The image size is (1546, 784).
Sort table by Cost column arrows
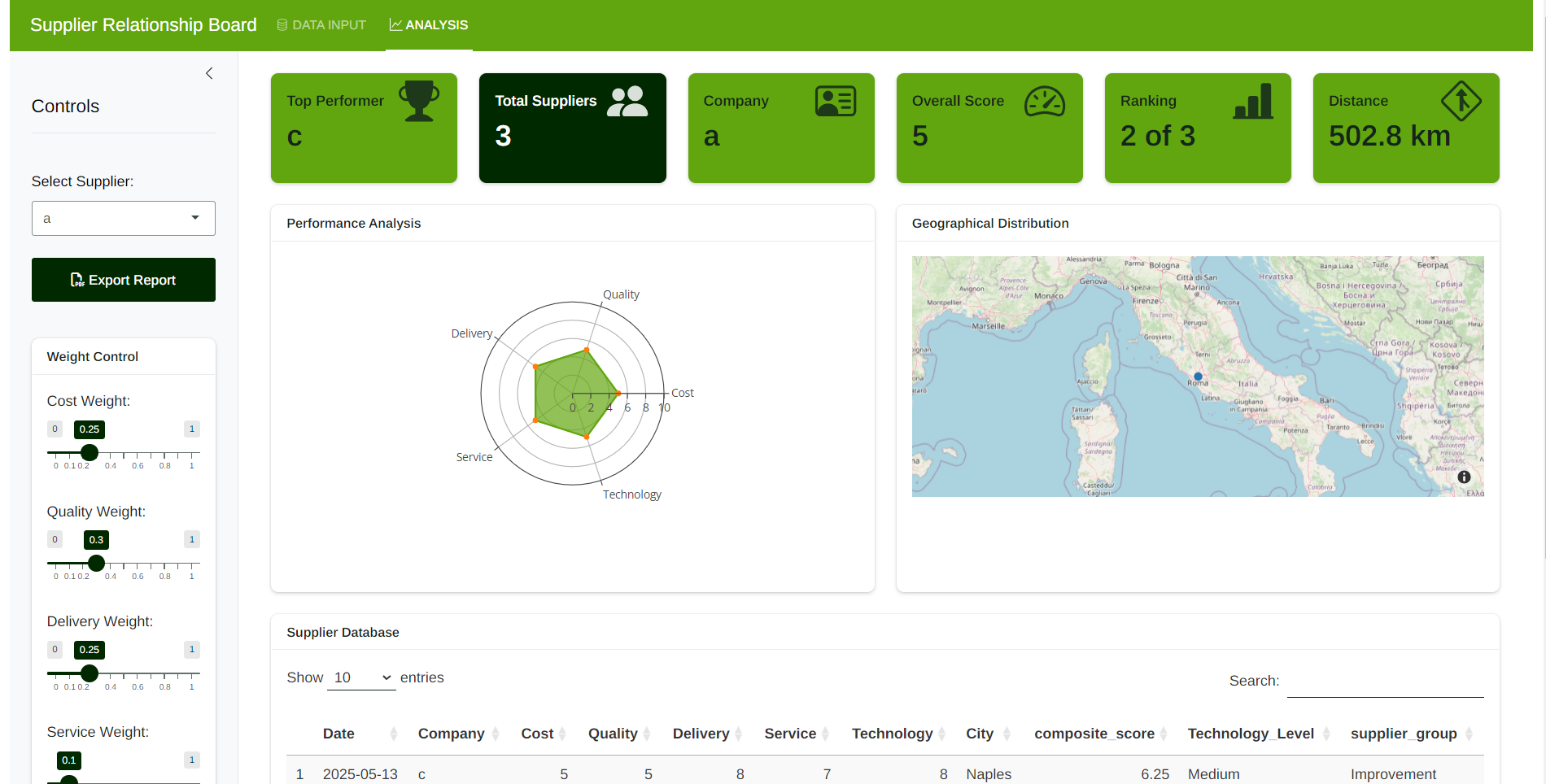[562, 734]
